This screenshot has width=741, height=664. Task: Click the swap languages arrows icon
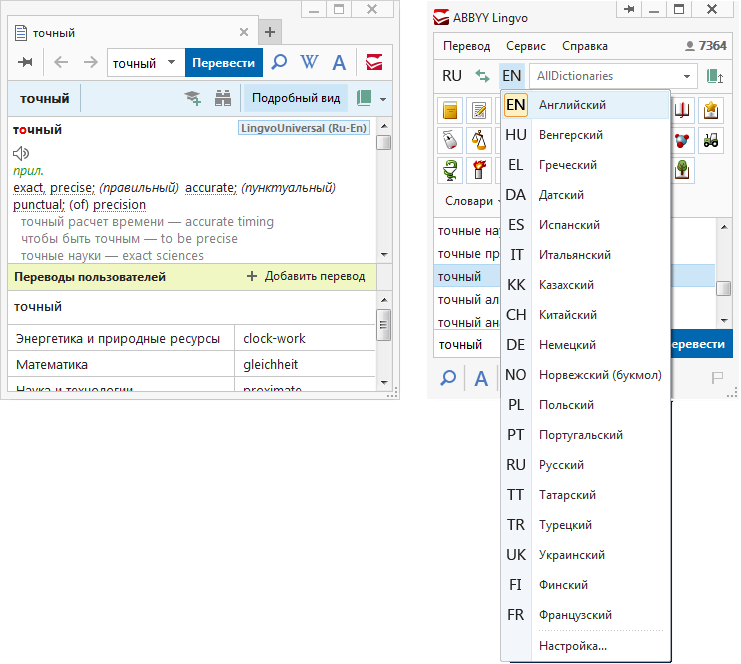(483, 76)
